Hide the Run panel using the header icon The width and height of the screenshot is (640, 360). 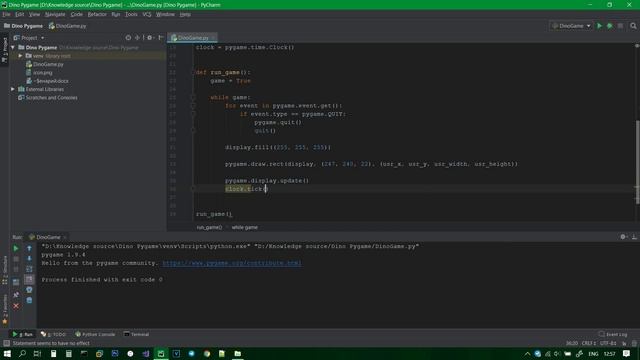click(634, 237)
